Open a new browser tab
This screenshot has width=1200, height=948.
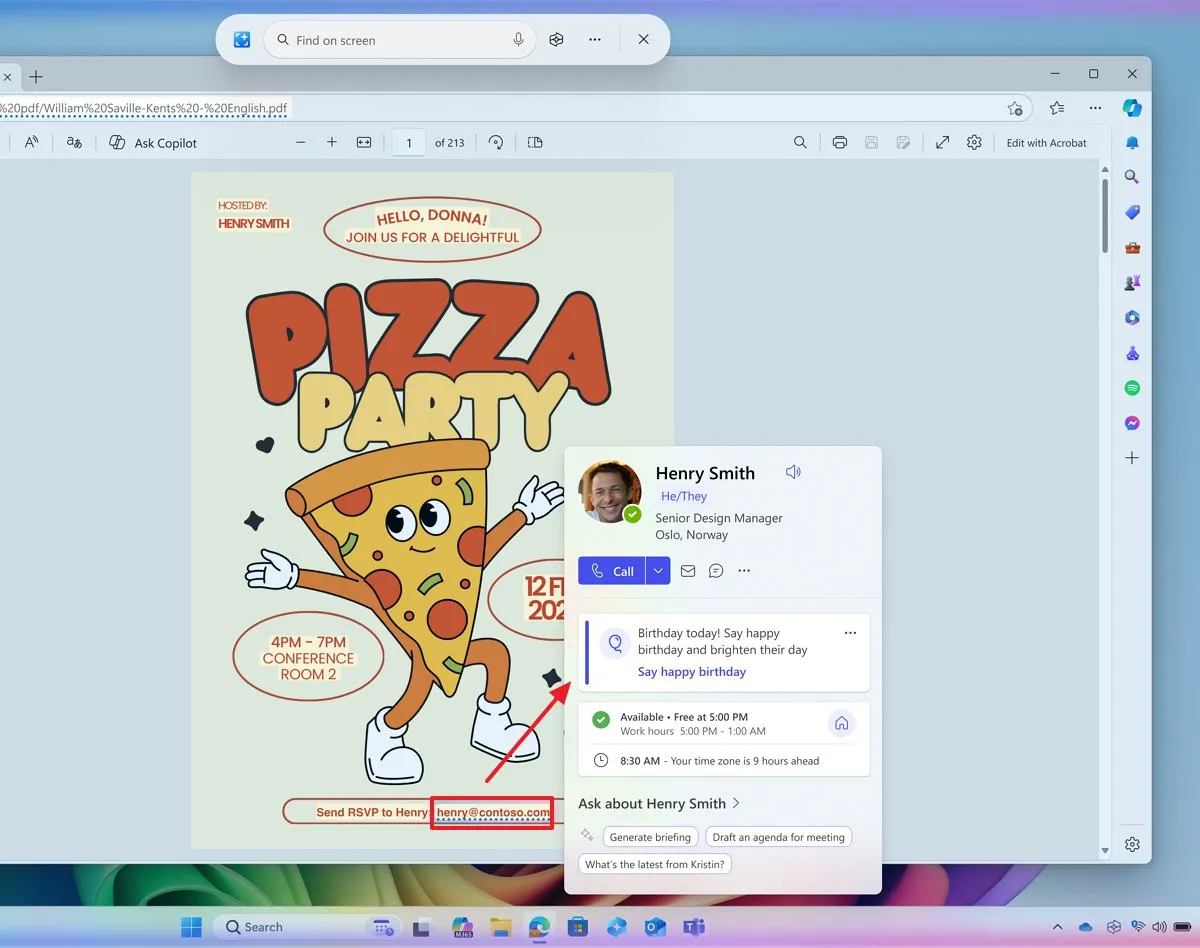pyautogui.click(x=36, y=76)
